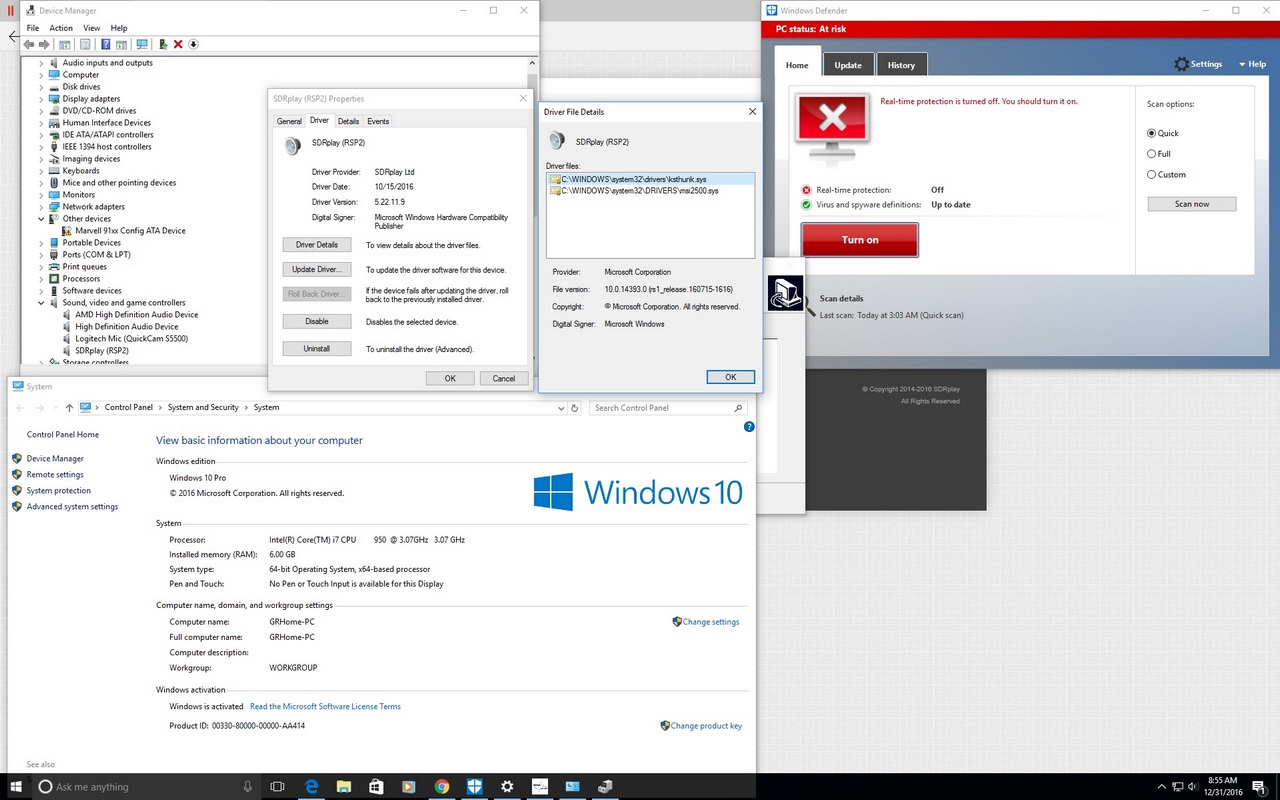Open Settings gear icon on the taskbar
Viewport: 1280px width, 800px height.
(x=507, y=787)
